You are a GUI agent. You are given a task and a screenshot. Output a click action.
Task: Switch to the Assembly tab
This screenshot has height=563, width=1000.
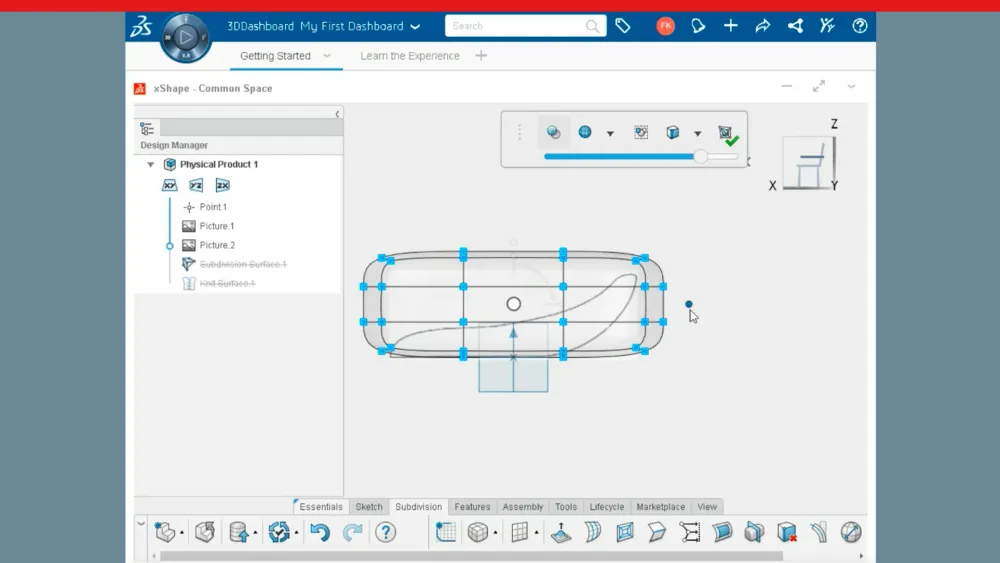click(522, 507)
